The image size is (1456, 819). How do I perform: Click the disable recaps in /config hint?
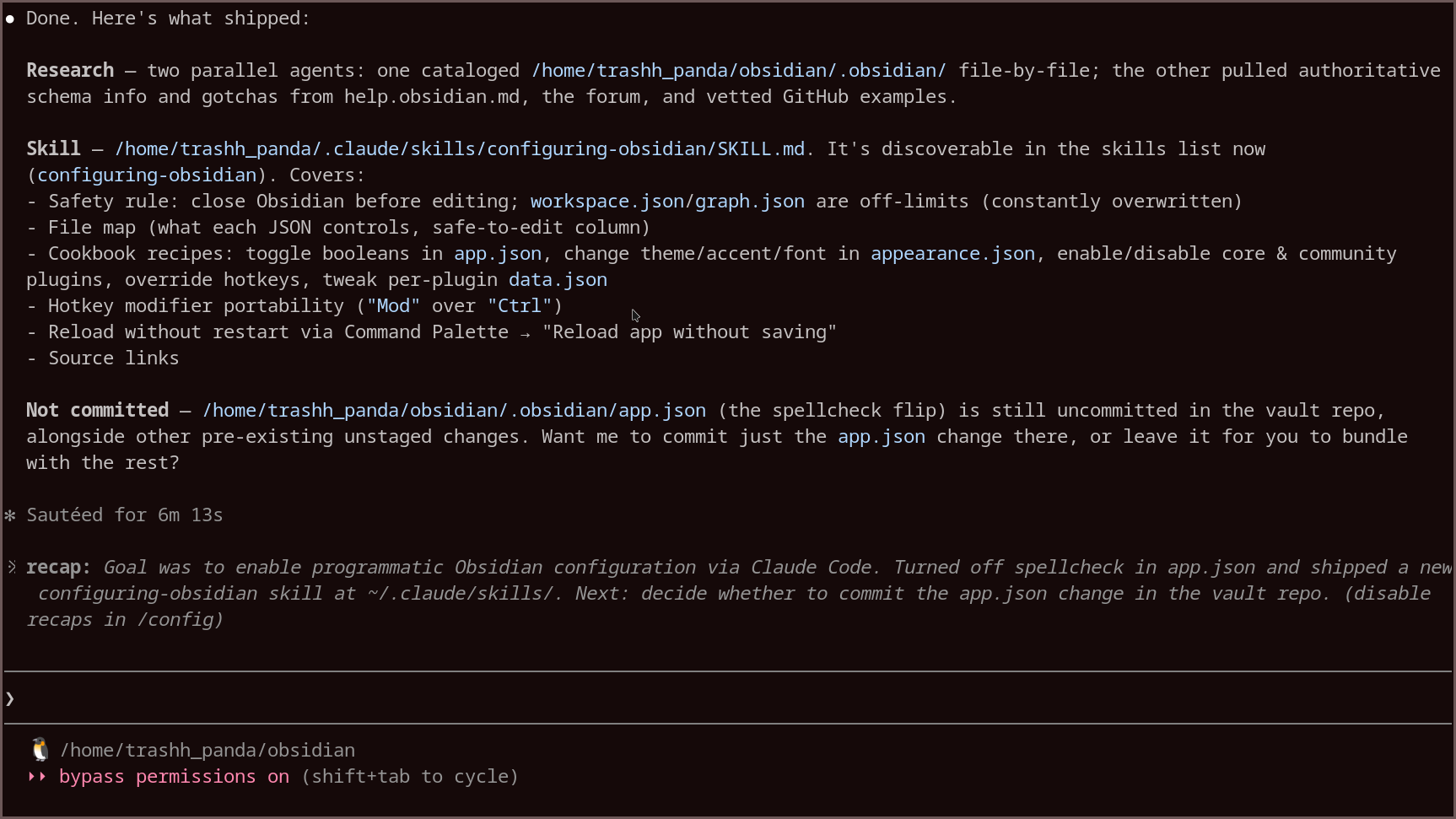(x=729, y=606)
